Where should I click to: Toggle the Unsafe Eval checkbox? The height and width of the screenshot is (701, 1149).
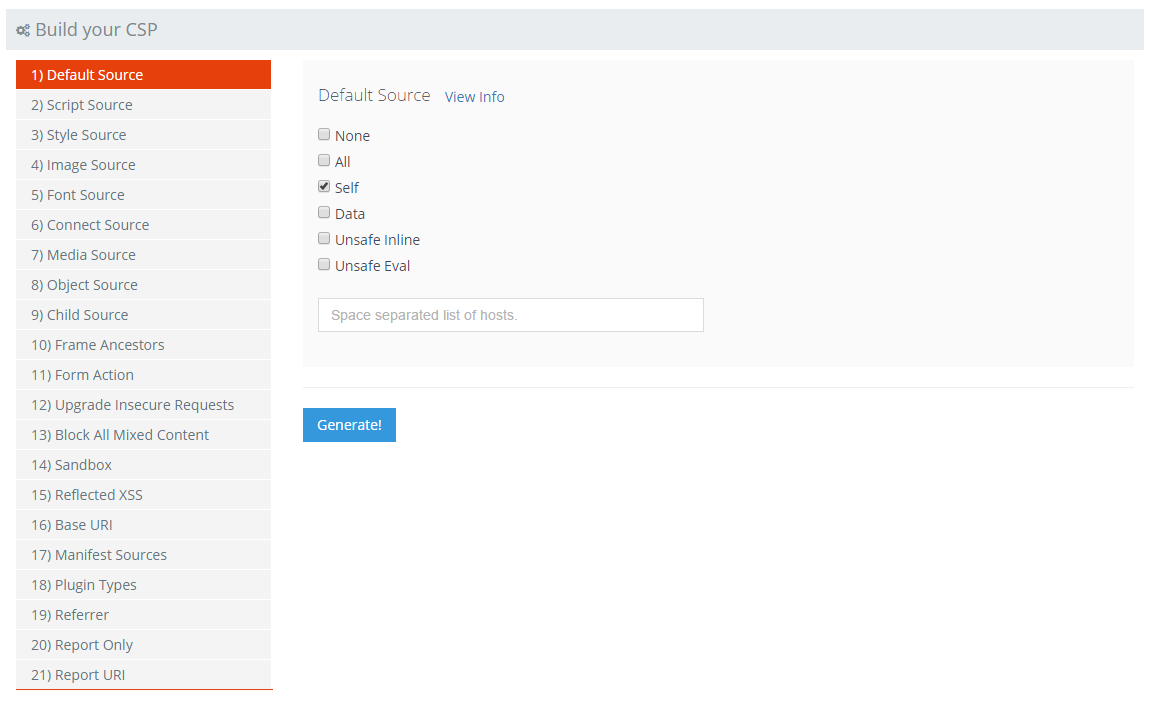324,264
